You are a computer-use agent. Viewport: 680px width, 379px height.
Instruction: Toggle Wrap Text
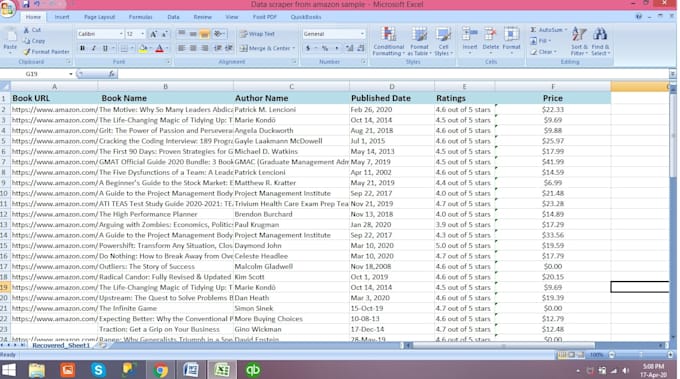[258, 34]
